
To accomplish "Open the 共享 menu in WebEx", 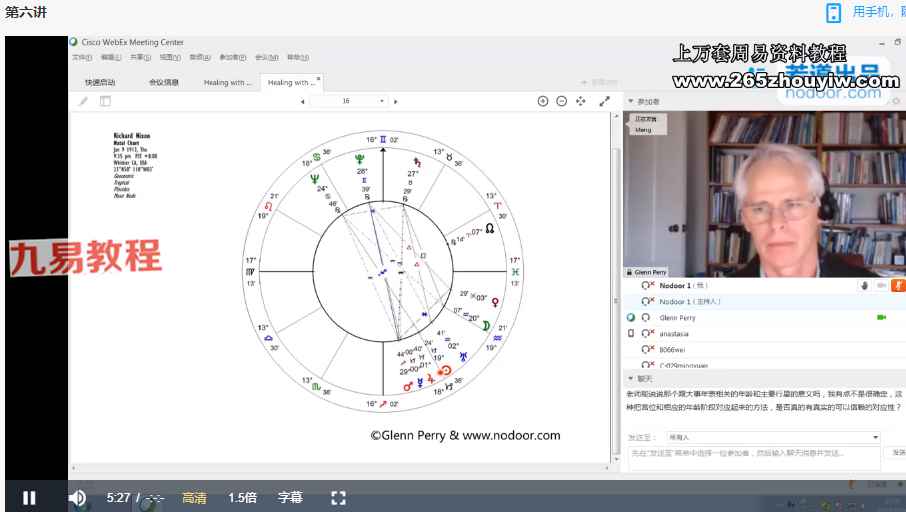I will pyautogui.click(x=140, y=57).
